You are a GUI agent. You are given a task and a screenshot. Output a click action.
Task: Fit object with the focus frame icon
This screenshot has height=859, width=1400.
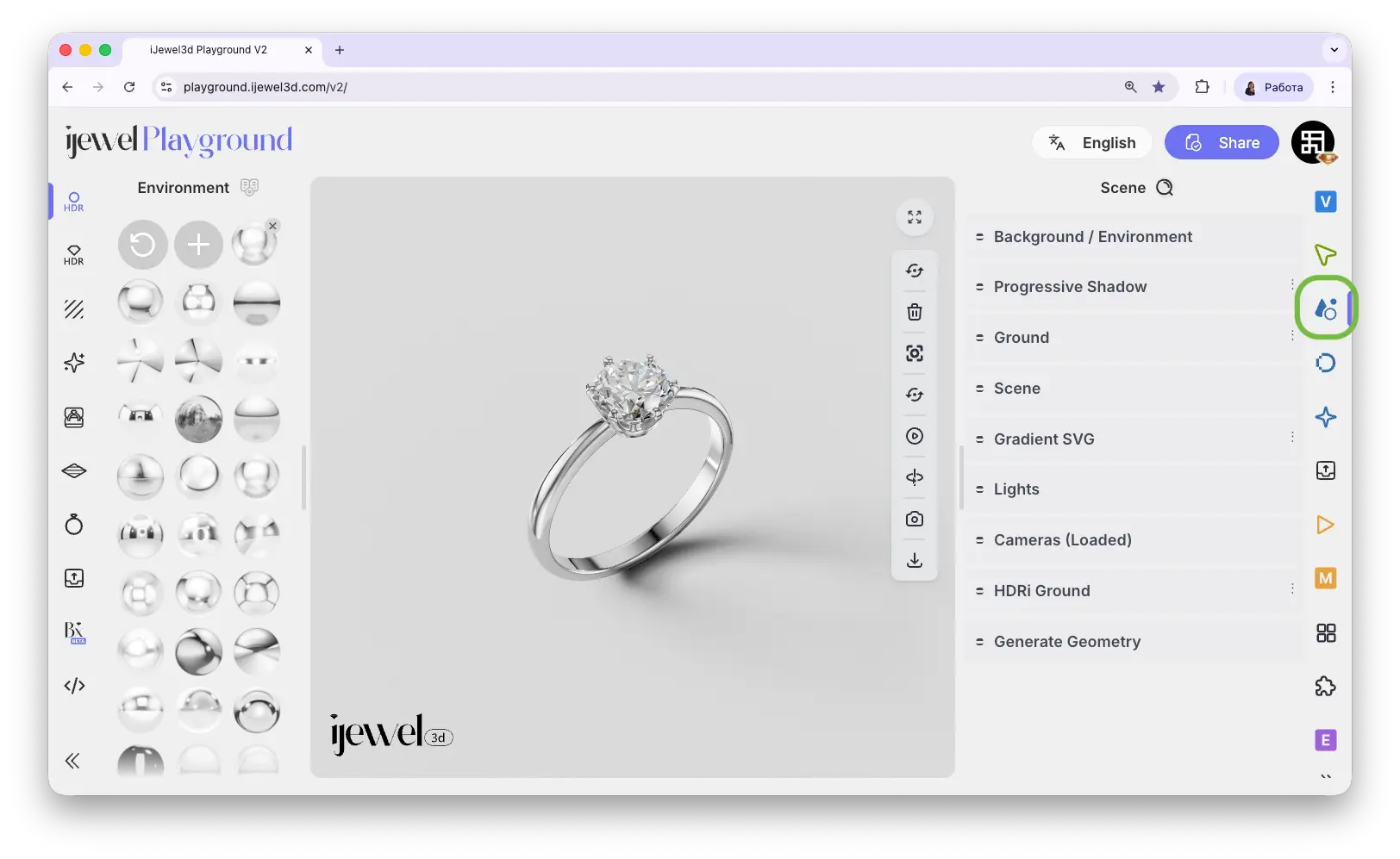[x=915, y=353]
